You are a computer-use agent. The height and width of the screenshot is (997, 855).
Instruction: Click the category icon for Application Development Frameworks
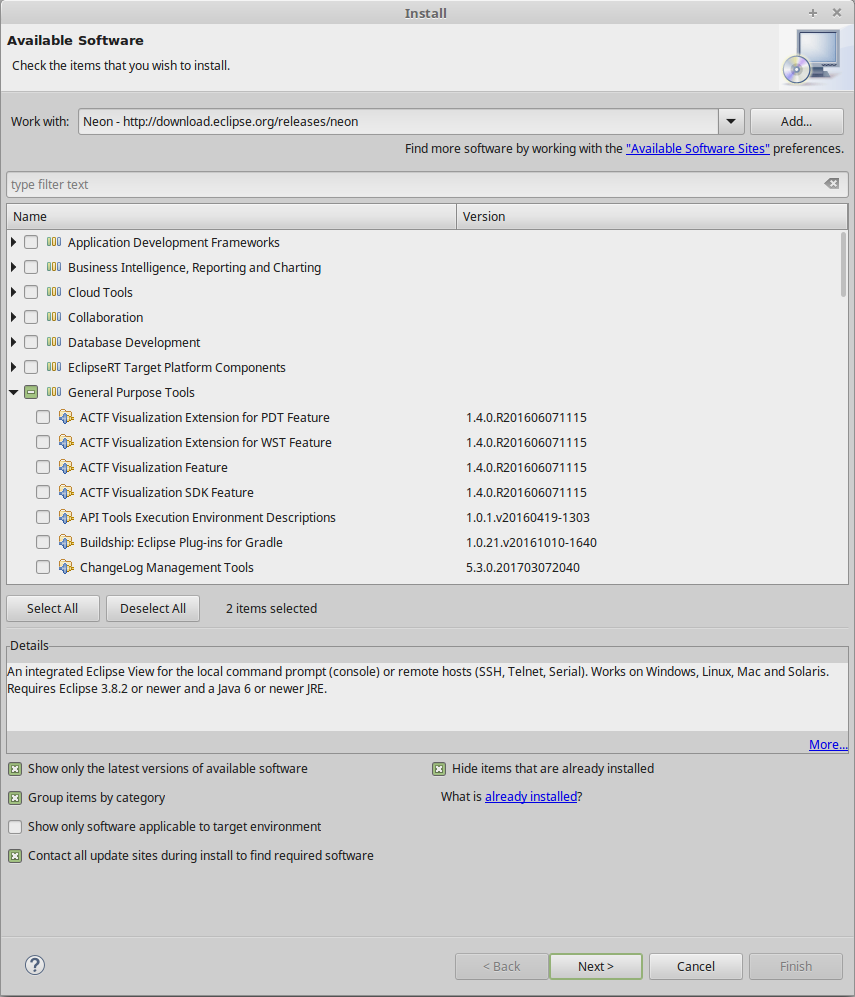tap(54, 242)
